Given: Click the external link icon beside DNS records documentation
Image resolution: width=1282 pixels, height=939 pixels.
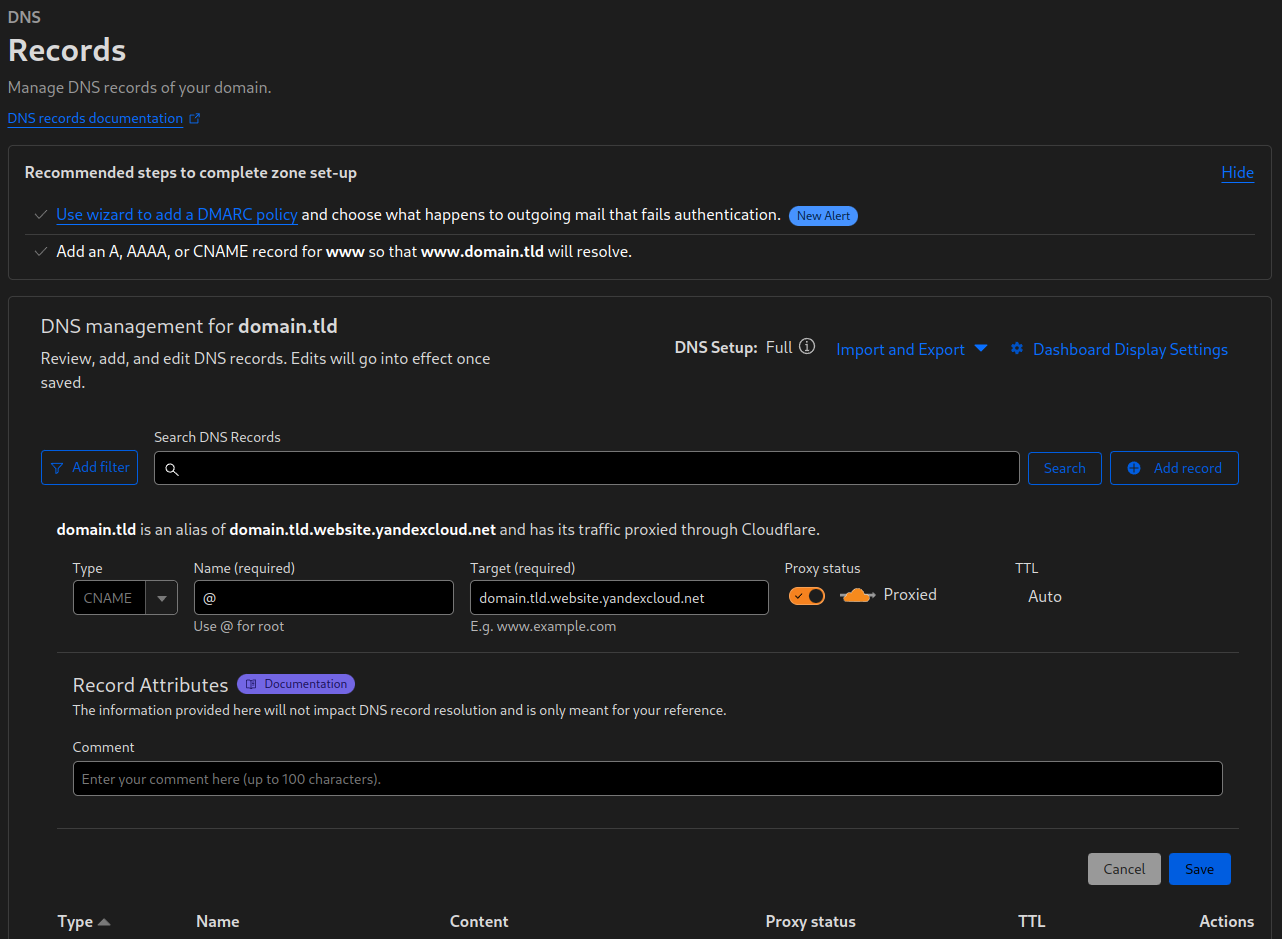Looking at the screenshot, I should point(195,118).
